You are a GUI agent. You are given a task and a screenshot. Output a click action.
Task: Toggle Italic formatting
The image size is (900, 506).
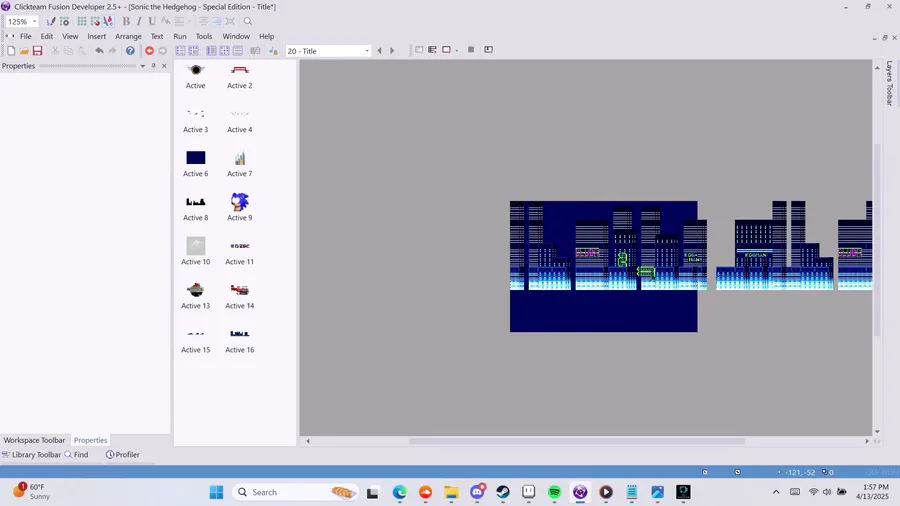coord(139,21)
